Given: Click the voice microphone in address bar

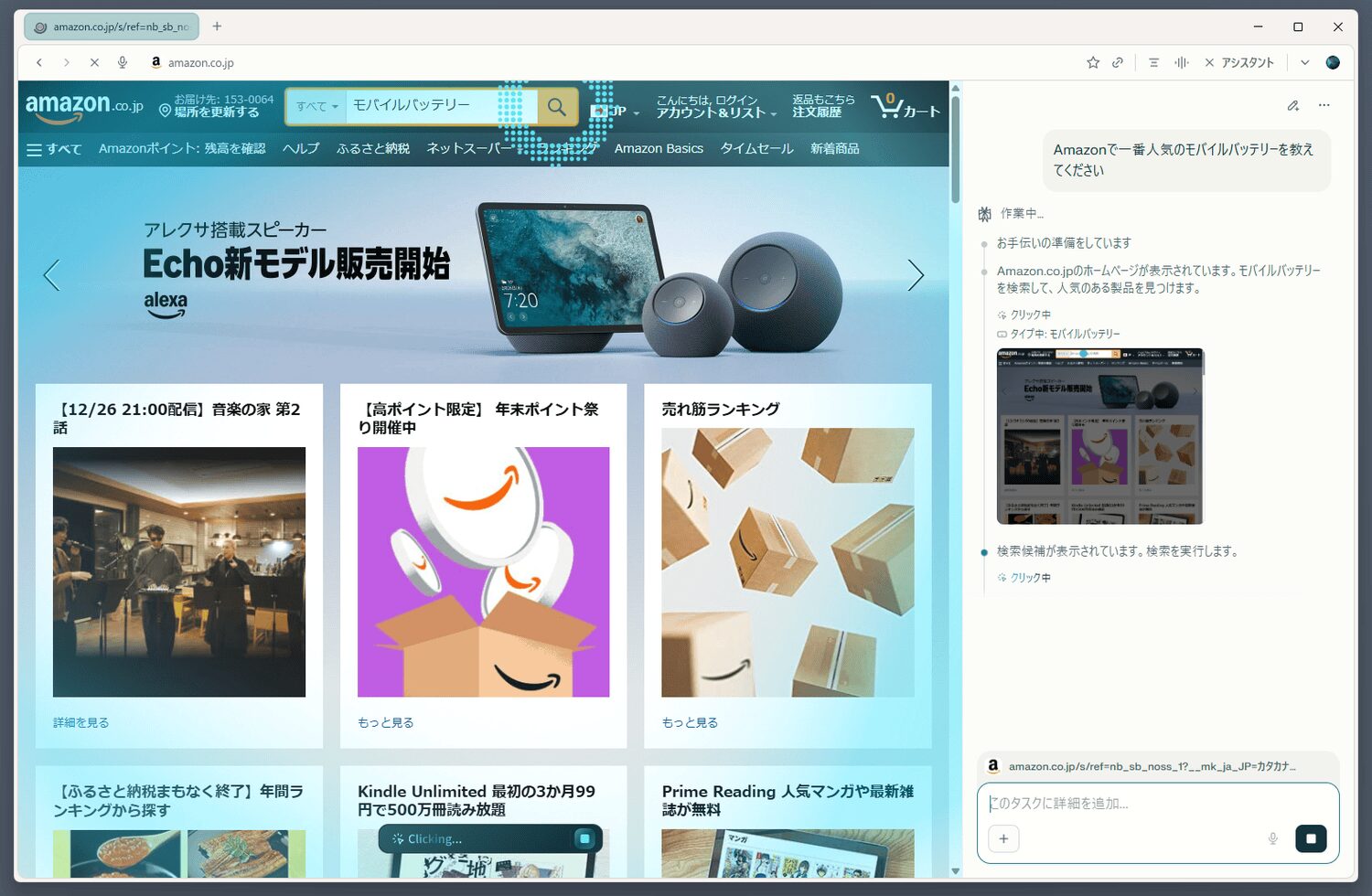Looking at the screenshot, I should pyautogui.click(x=123, y=63).
